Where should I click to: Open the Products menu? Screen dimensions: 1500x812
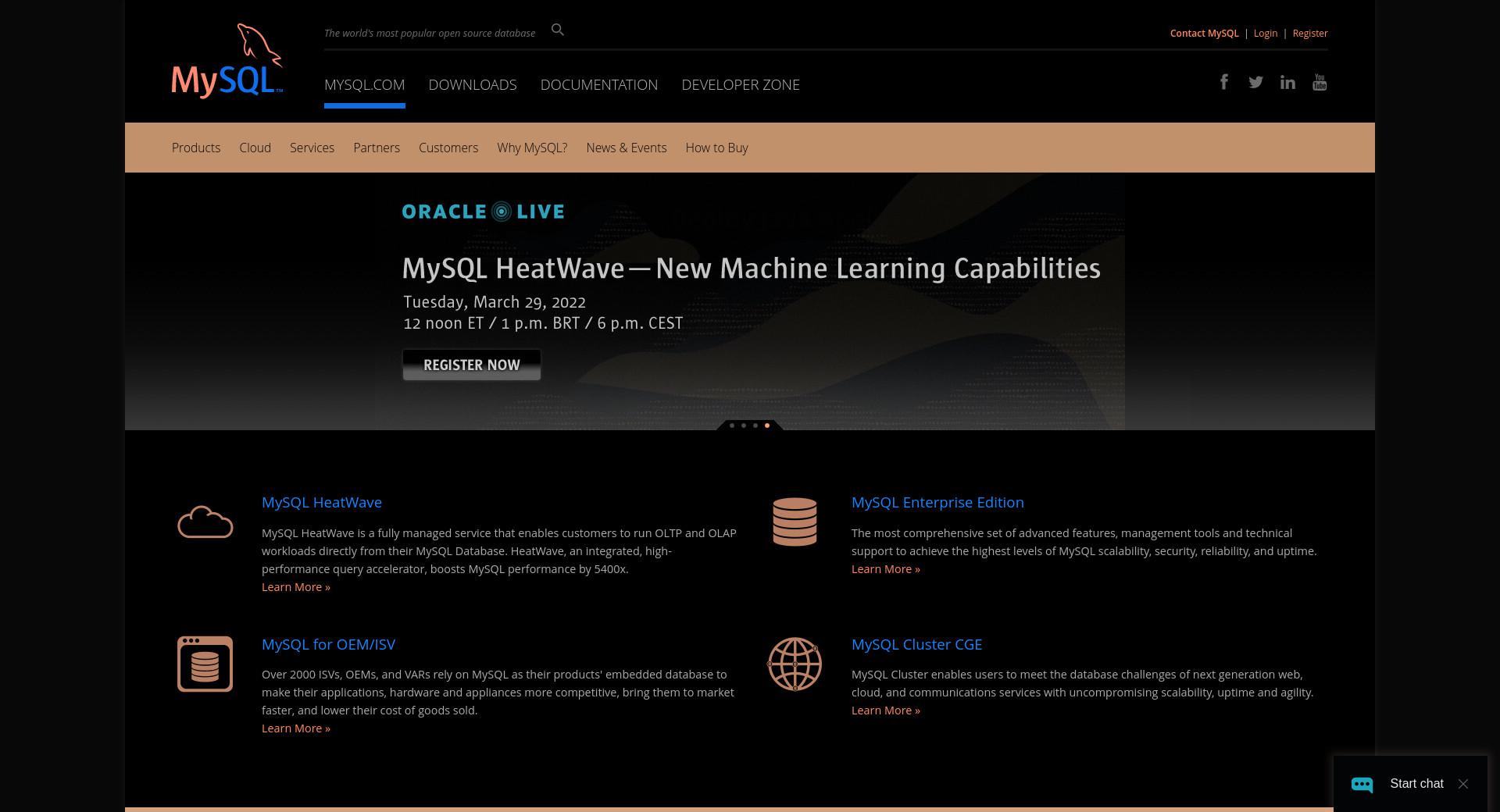click(196, 148)
